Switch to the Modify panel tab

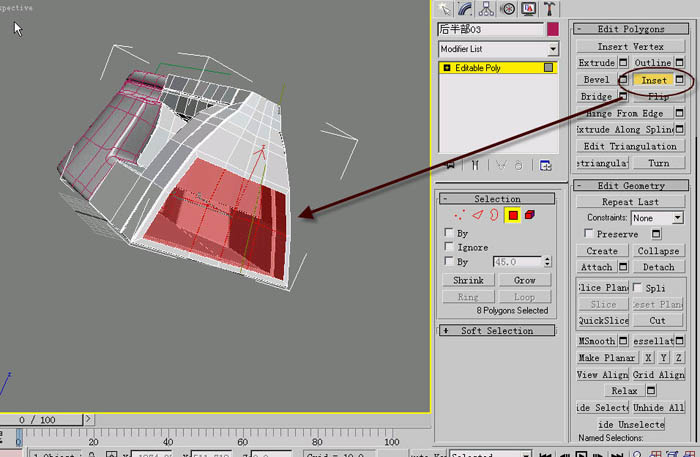(465, 9)
